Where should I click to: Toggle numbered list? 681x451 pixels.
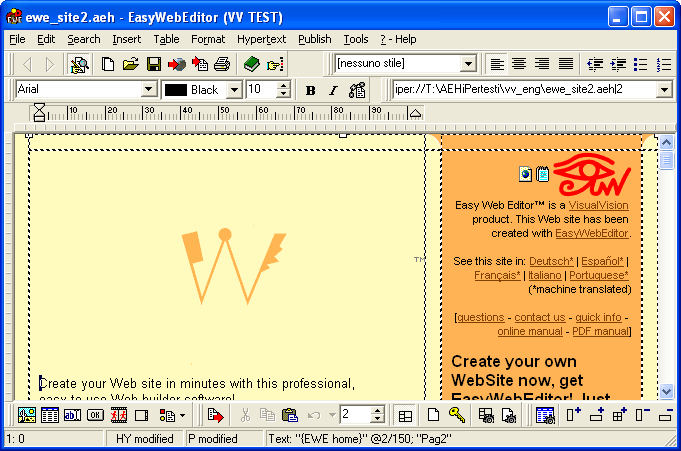664,64
